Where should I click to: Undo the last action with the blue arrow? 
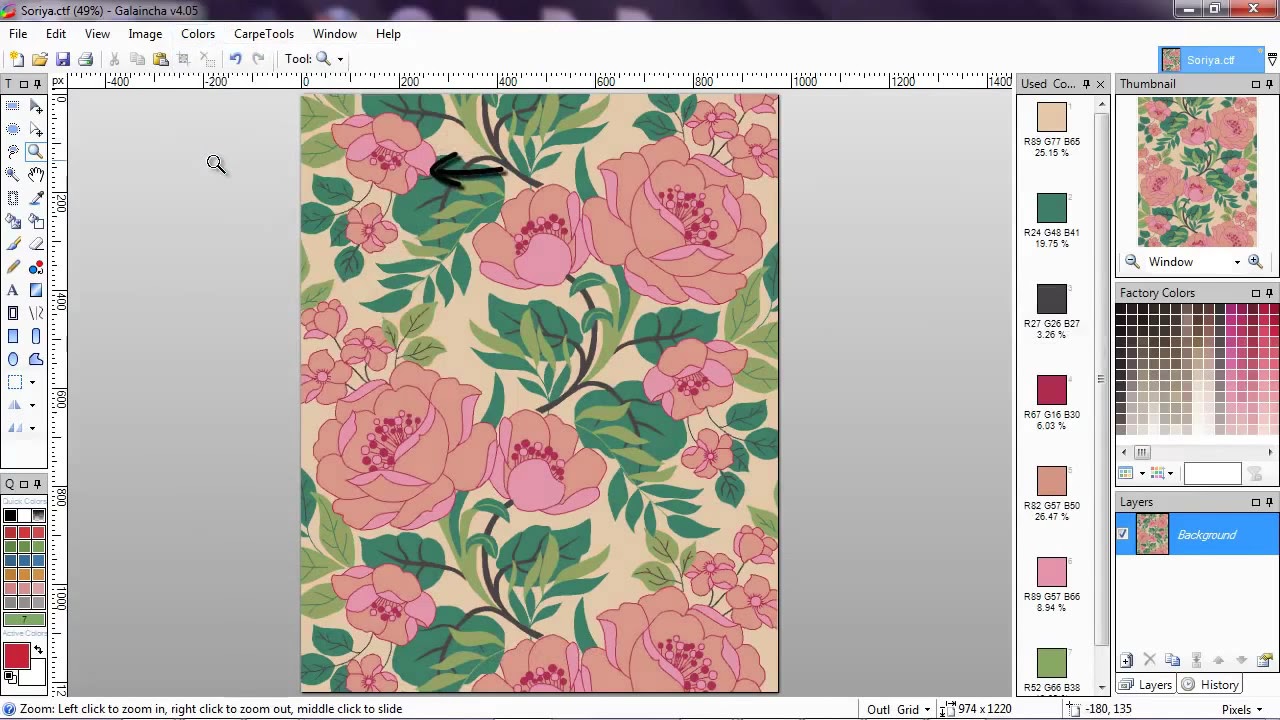click(x=235, y=59)
